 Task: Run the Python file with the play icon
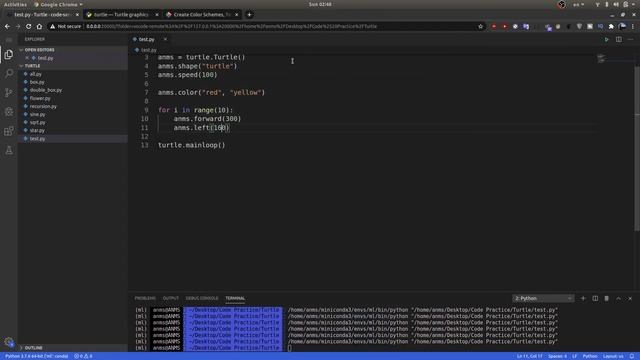[x=607, y=39]
